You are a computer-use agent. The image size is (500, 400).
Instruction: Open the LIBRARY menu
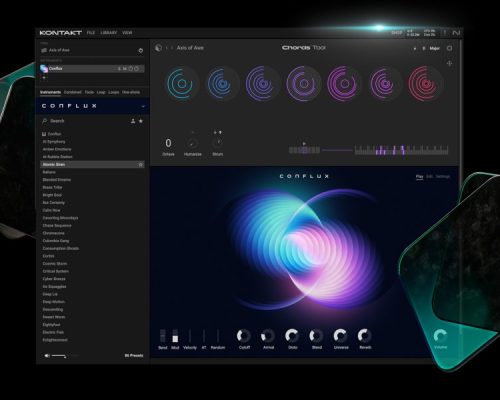coord(109,33)
